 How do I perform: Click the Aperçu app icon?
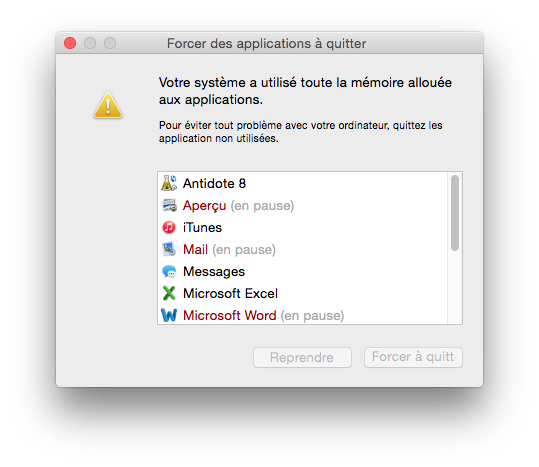click(x=169, y=205)
